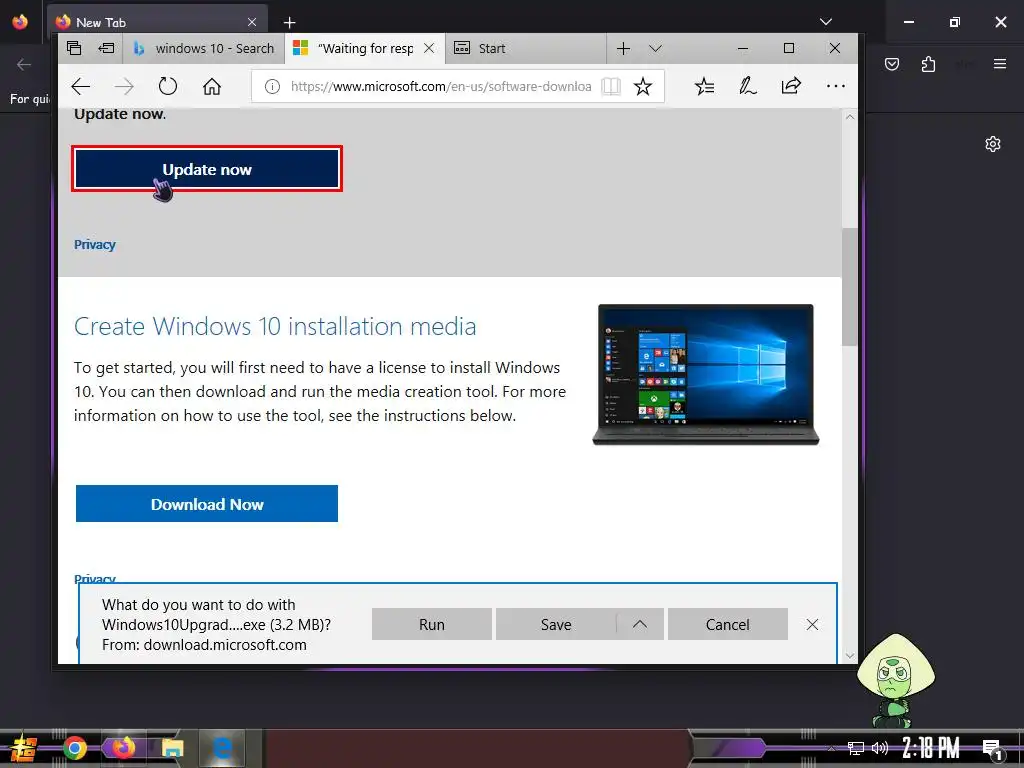Open Privacy link under Update now
The width and height of the screenshot is (1024, 768).
tap(95, 244)
